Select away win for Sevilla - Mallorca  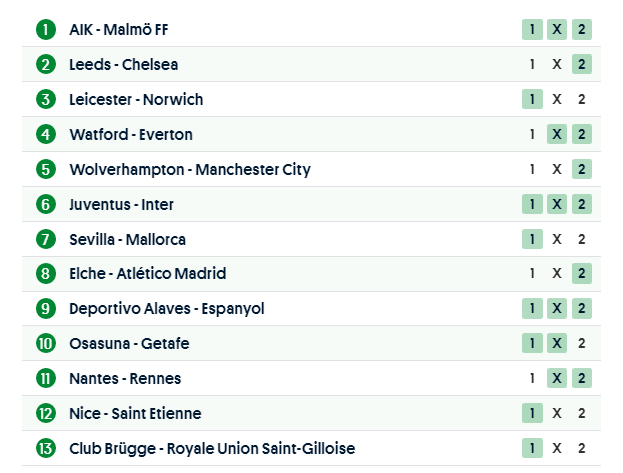point(581,239)
